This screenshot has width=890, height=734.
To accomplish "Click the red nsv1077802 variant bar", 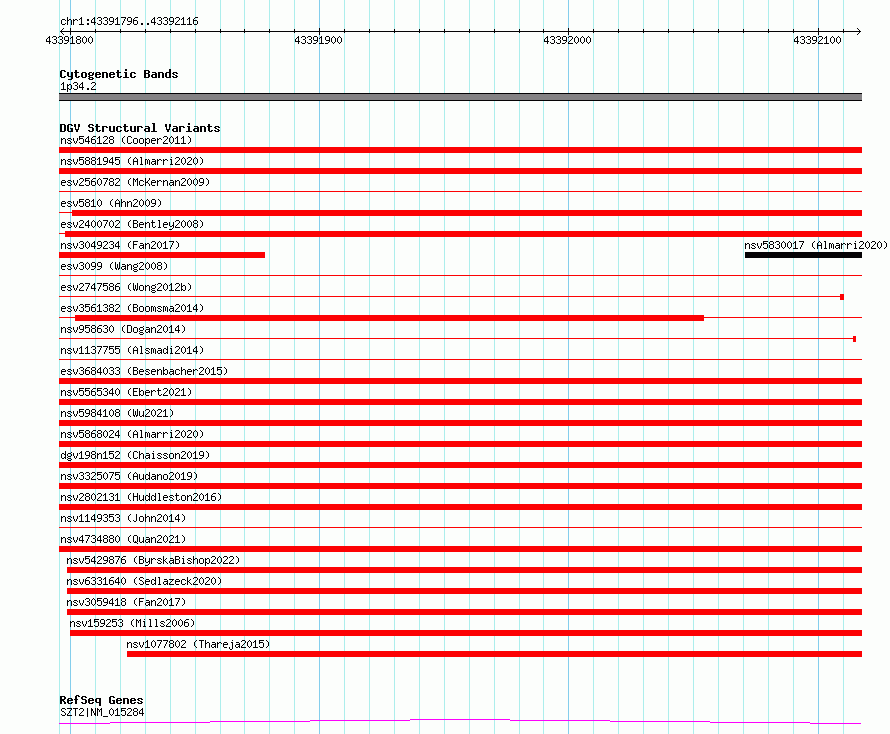I will pos(494,654).
